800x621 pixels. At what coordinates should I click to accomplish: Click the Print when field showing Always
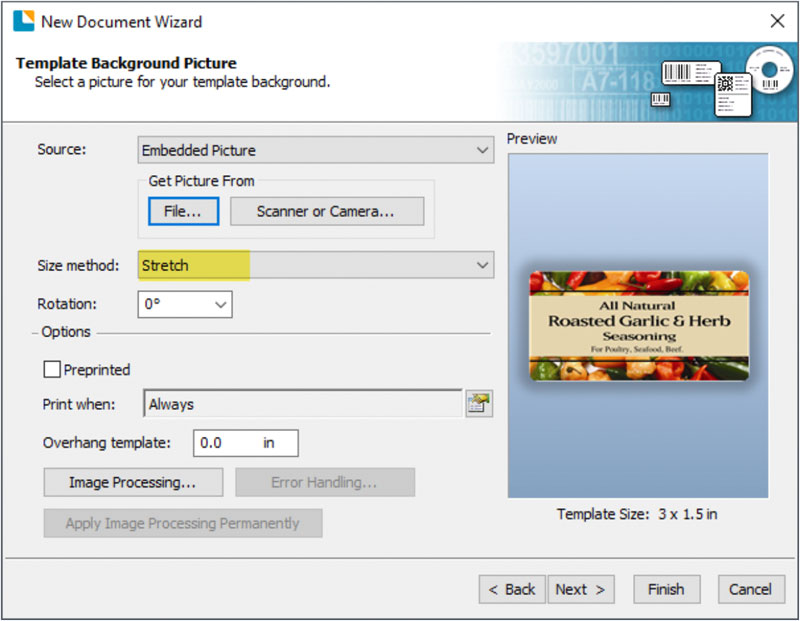click(x=303, y=404)
